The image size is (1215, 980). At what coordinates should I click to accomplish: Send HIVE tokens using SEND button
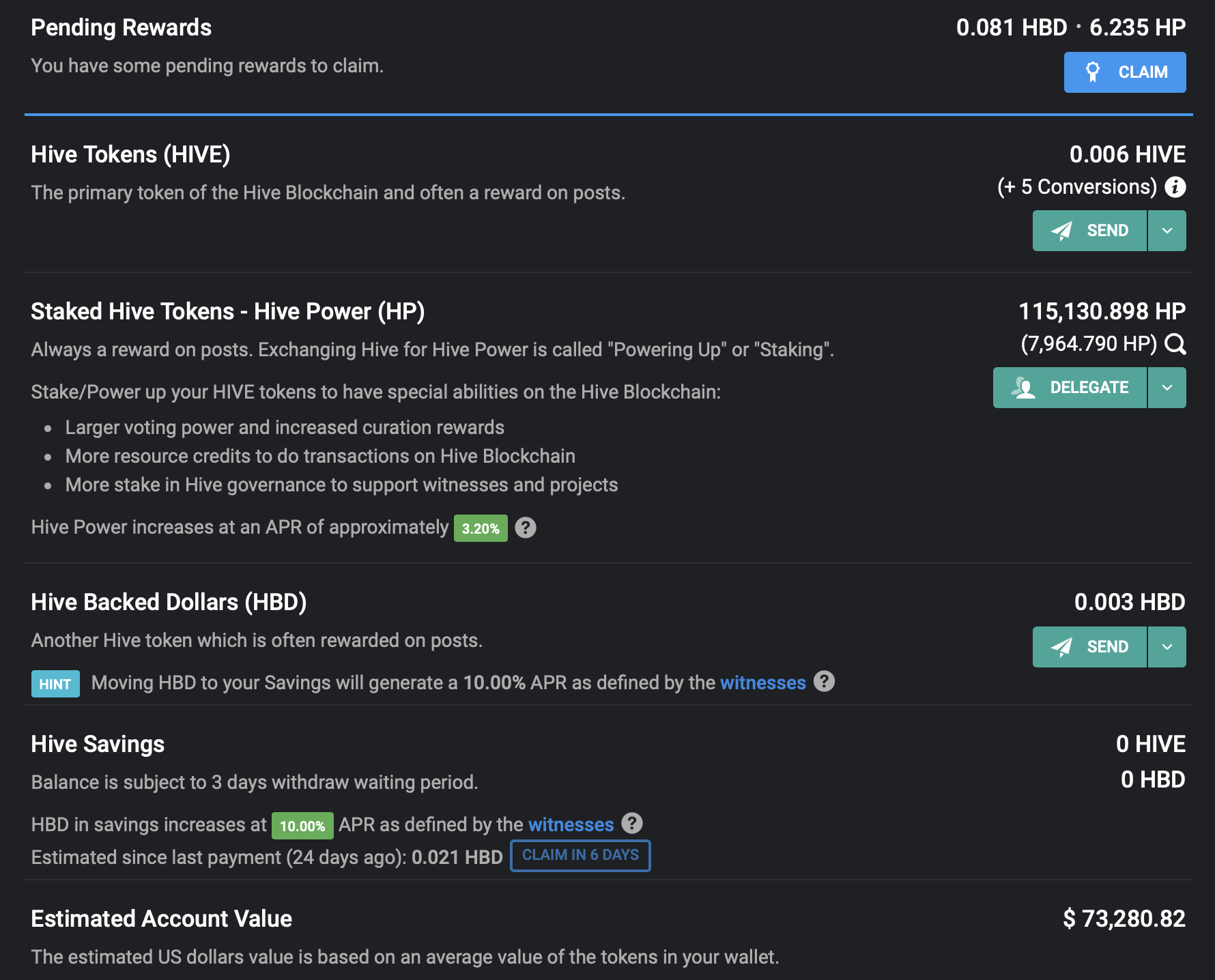coord(1089,231)
